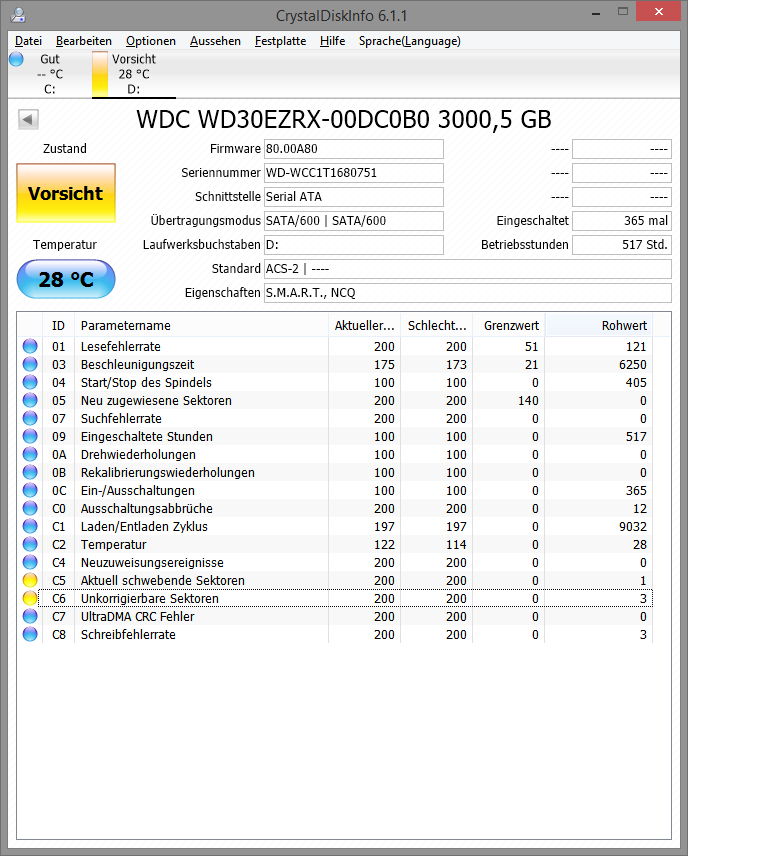Select the Schreibfehlerrate row name
This screenshot has height=856, width=758.
point(128,634)
